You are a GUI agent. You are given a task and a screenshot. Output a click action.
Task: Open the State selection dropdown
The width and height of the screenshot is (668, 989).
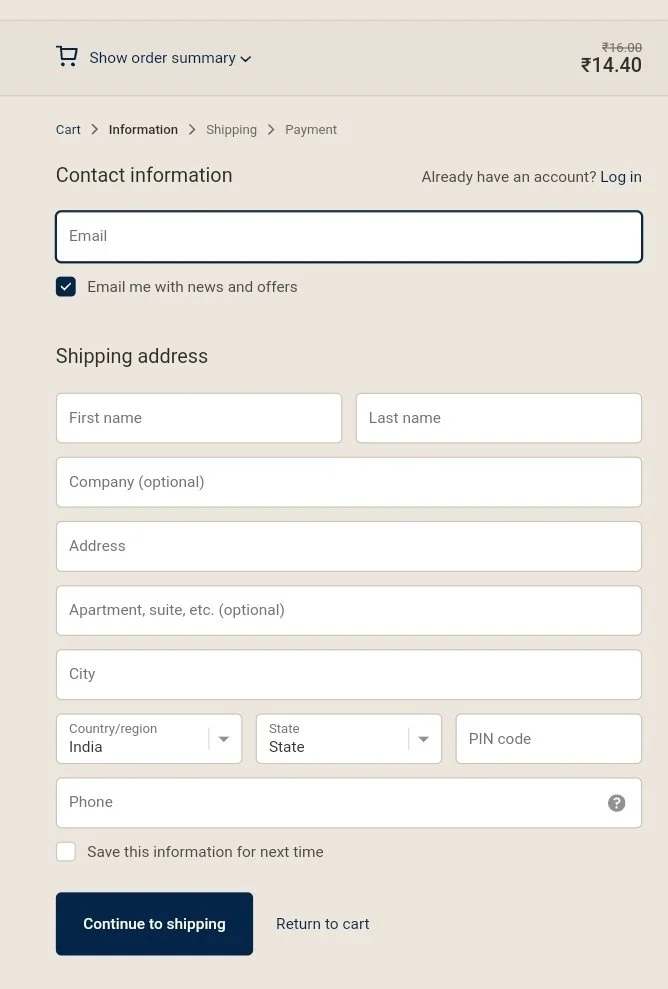coord(349,739)
